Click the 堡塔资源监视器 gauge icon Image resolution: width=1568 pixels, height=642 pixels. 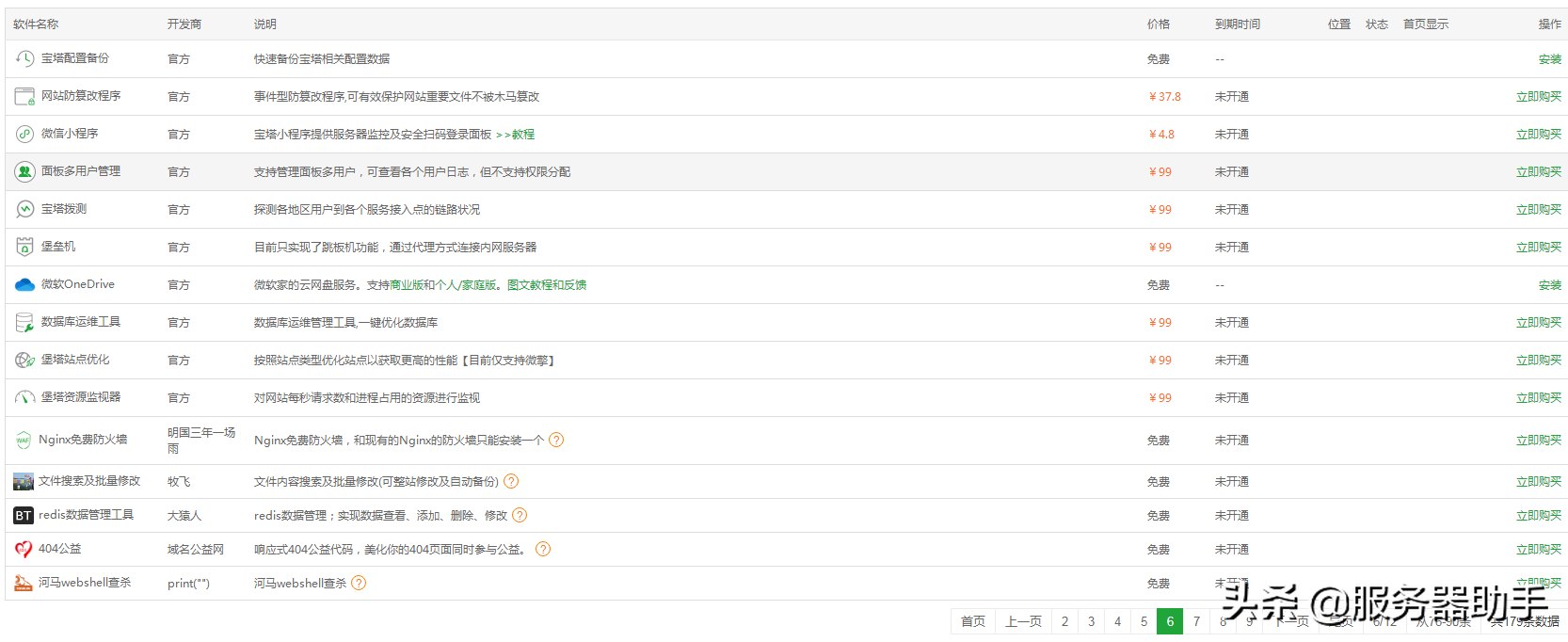click(24, 397)
